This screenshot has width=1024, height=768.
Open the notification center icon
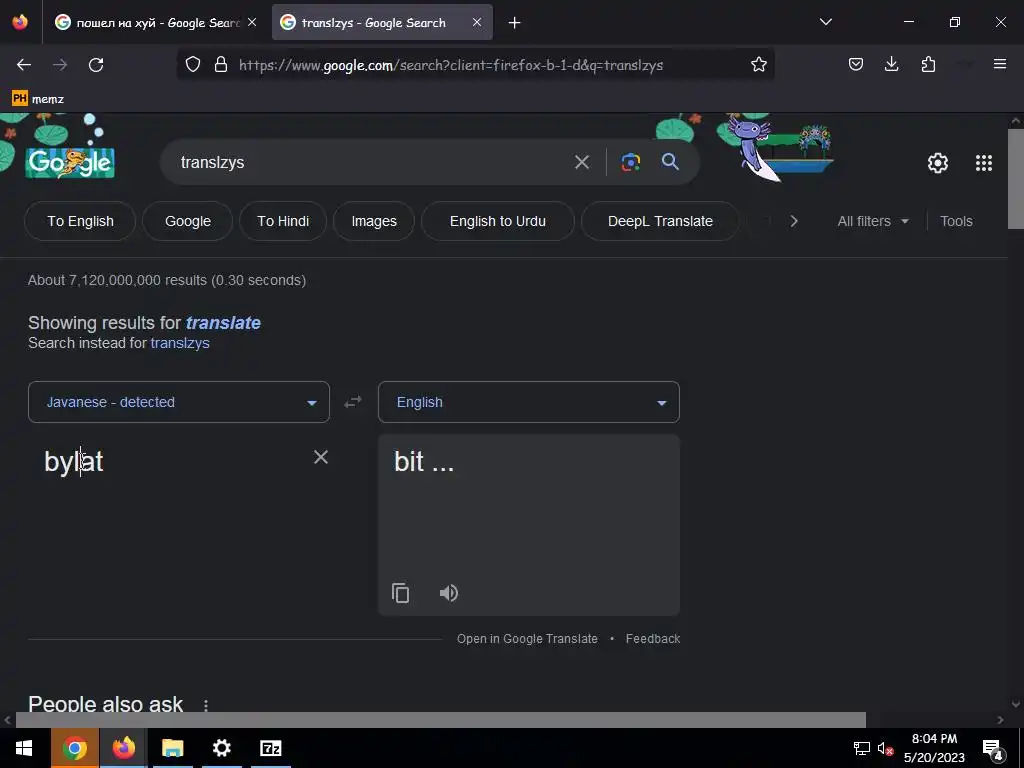coord(993,748)
